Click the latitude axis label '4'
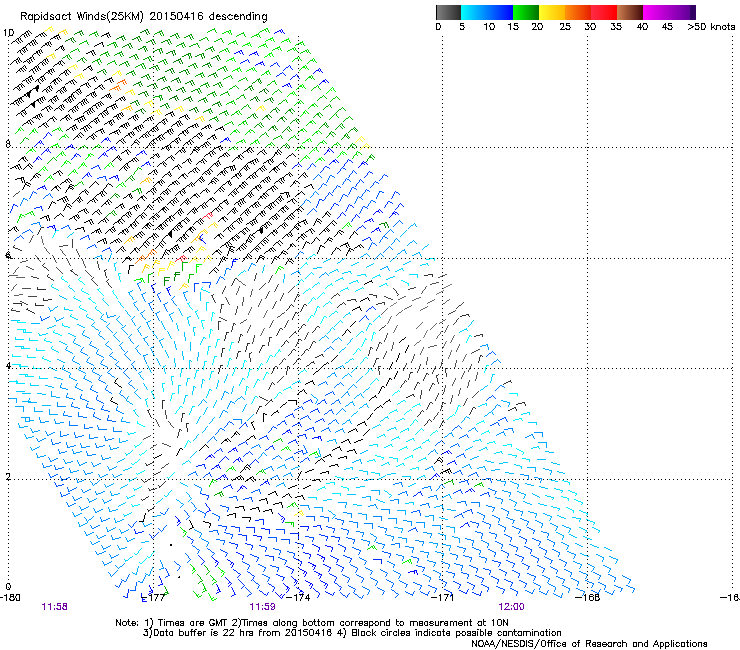Screen dimensions: 740x650 coord(8,365)
